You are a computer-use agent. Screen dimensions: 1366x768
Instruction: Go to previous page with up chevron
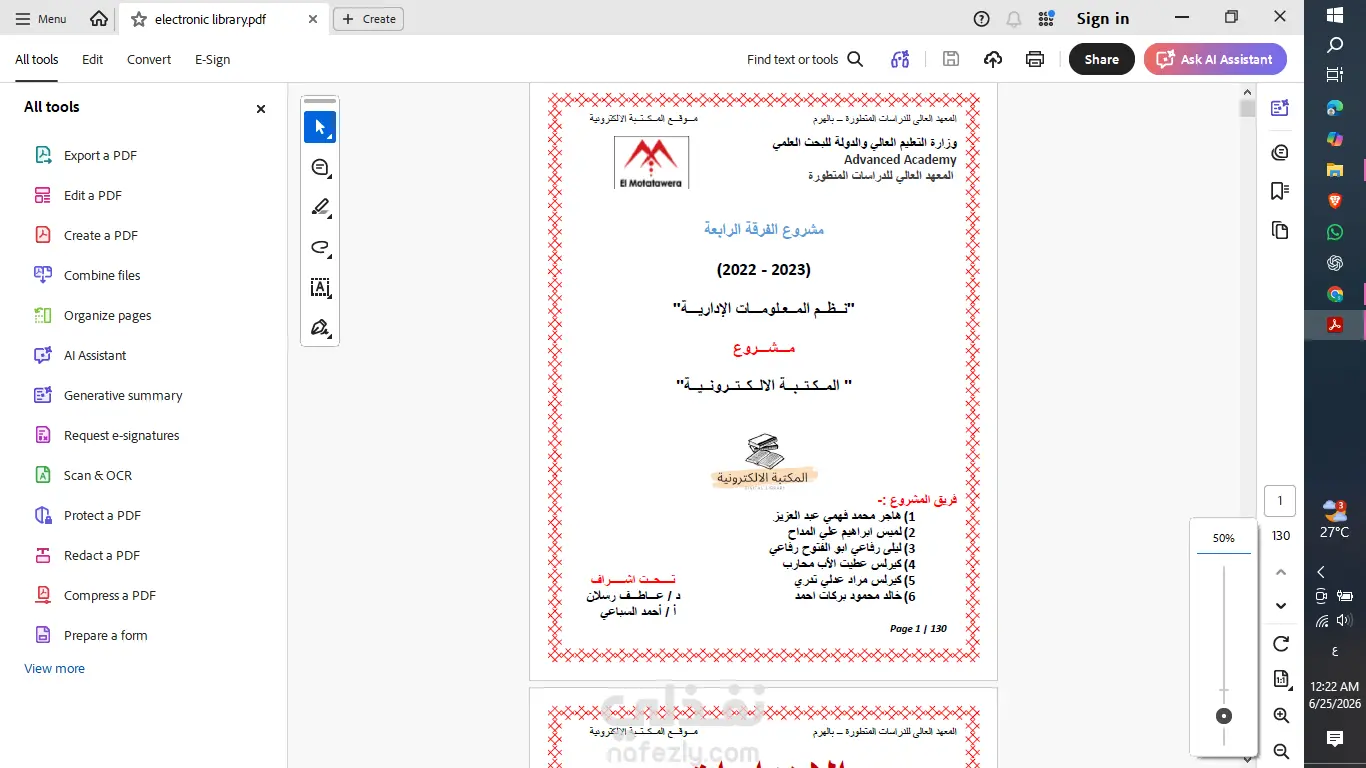1281,572
